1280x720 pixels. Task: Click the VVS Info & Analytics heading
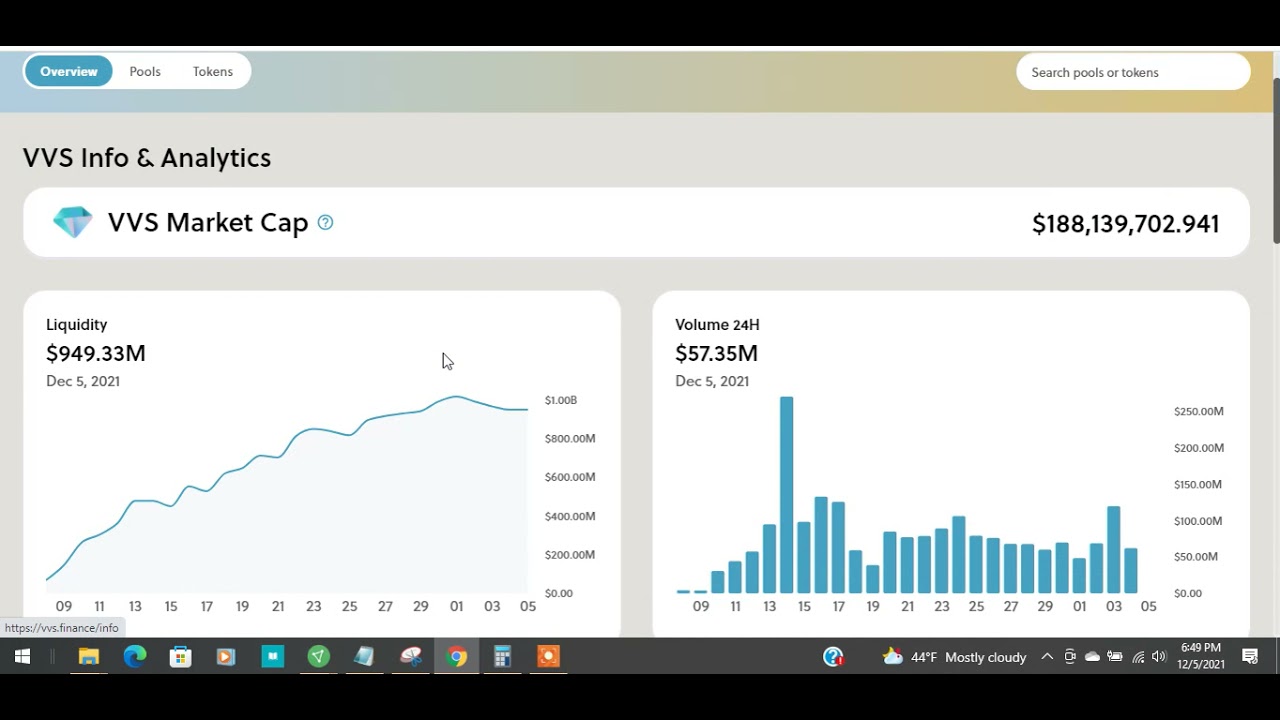147,158
